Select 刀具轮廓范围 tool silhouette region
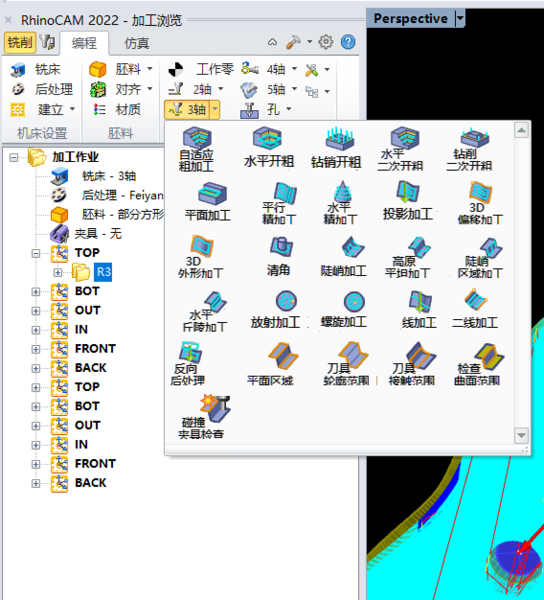 click(346, 364)
